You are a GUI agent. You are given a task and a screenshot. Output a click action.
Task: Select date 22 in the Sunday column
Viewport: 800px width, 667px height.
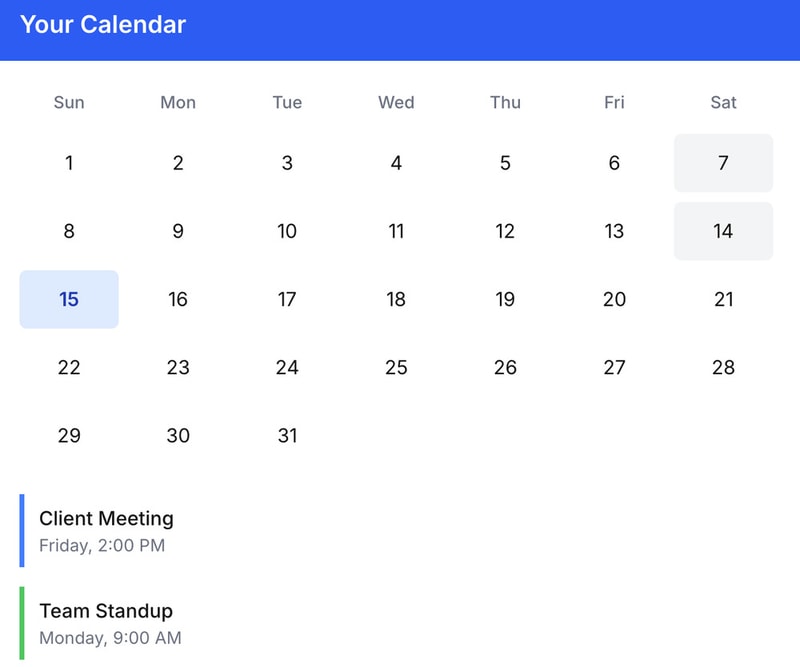[69, 367]
